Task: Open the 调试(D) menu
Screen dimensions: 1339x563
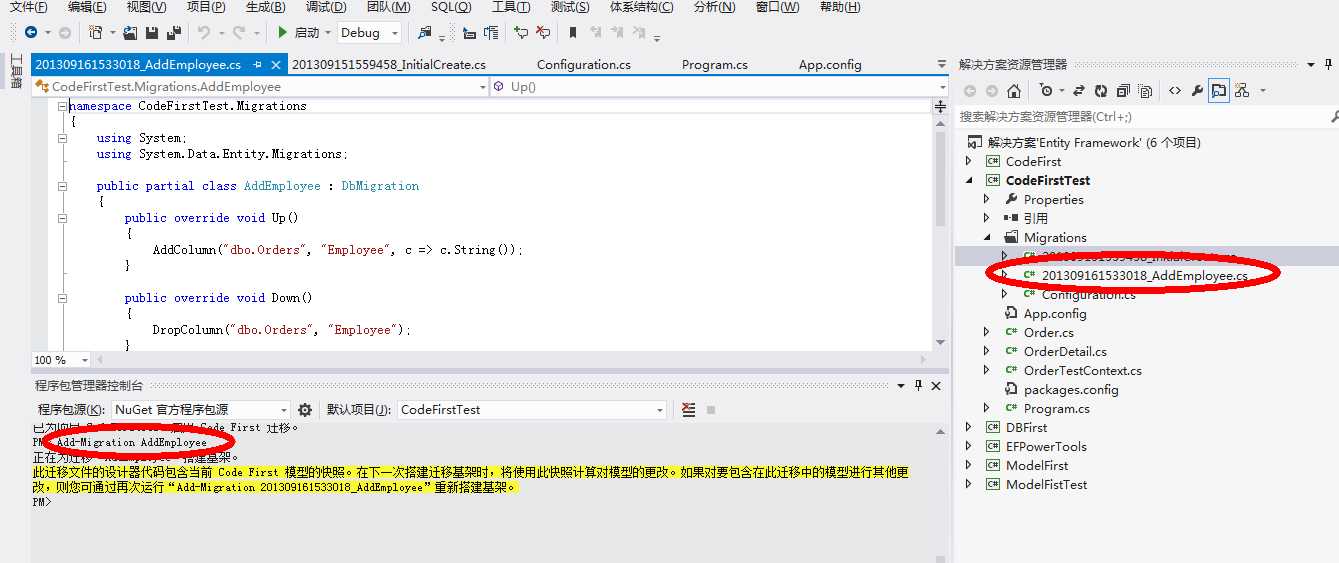Action: pos(326,7)
